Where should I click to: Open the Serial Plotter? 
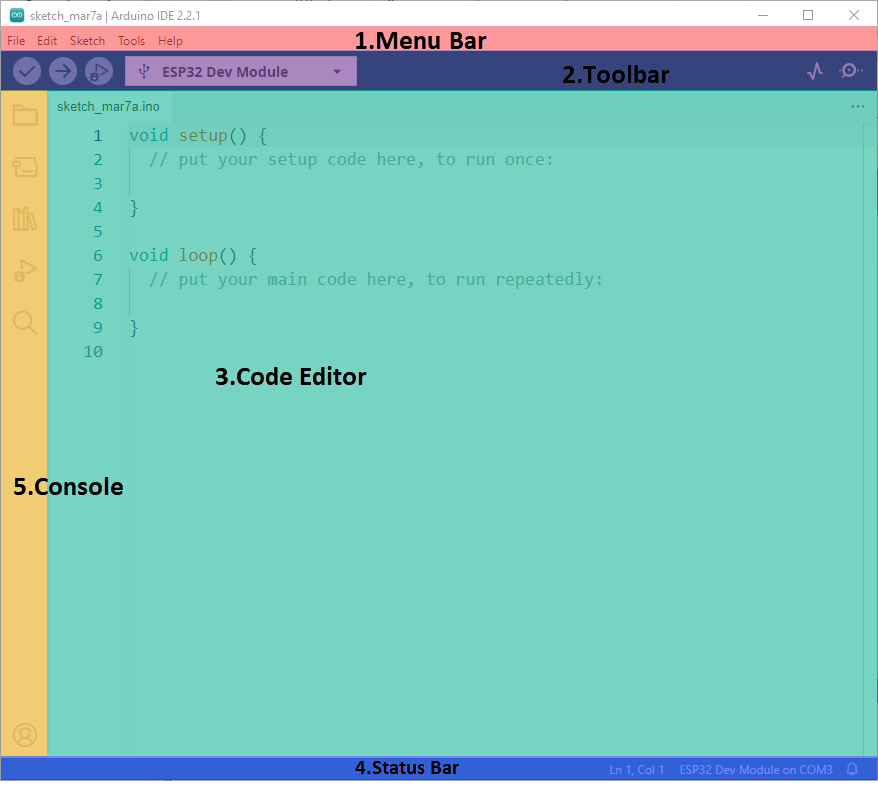(815, 71)
